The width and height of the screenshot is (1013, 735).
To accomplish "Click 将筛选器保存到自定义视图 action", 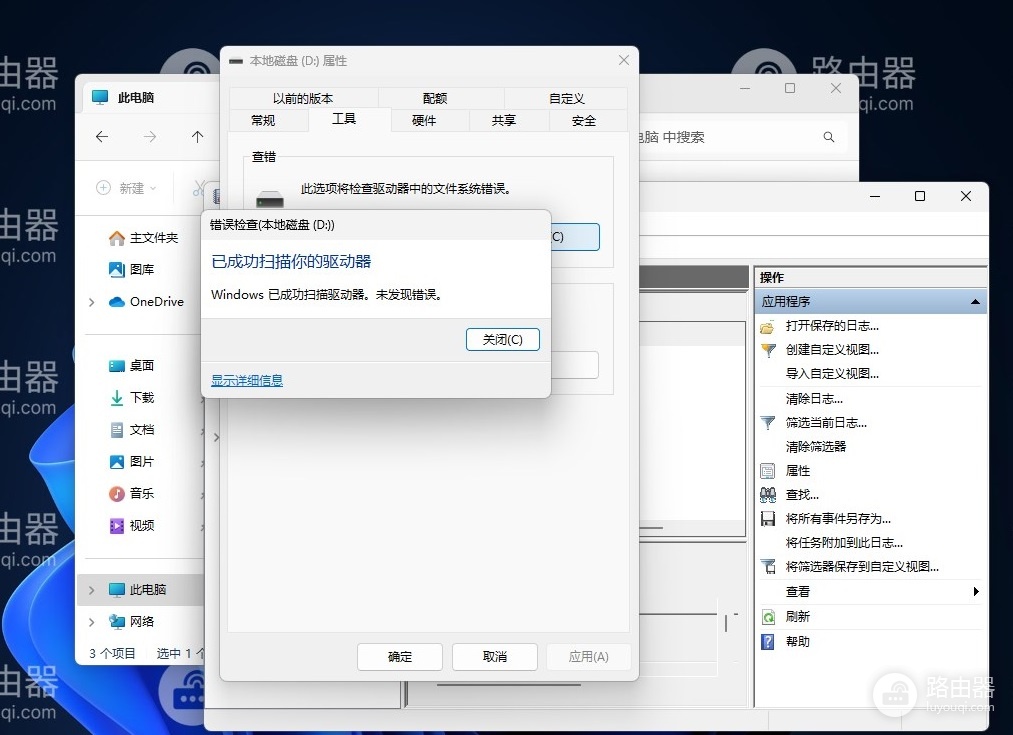I will pos(862,566).
